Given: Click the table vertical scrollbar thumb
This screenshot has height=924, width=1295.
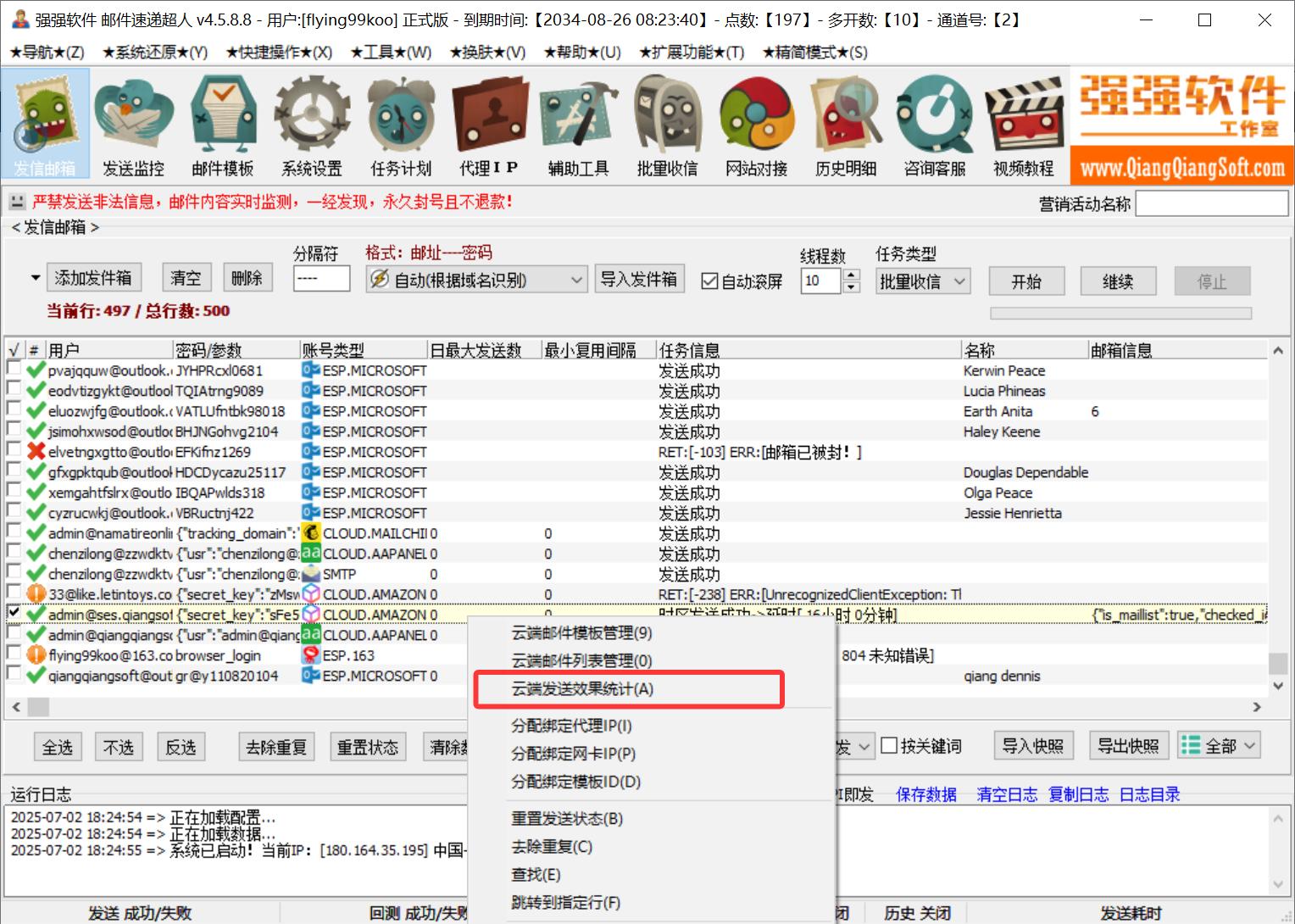Looking at the screenshot, I should tap(1278, 663).
